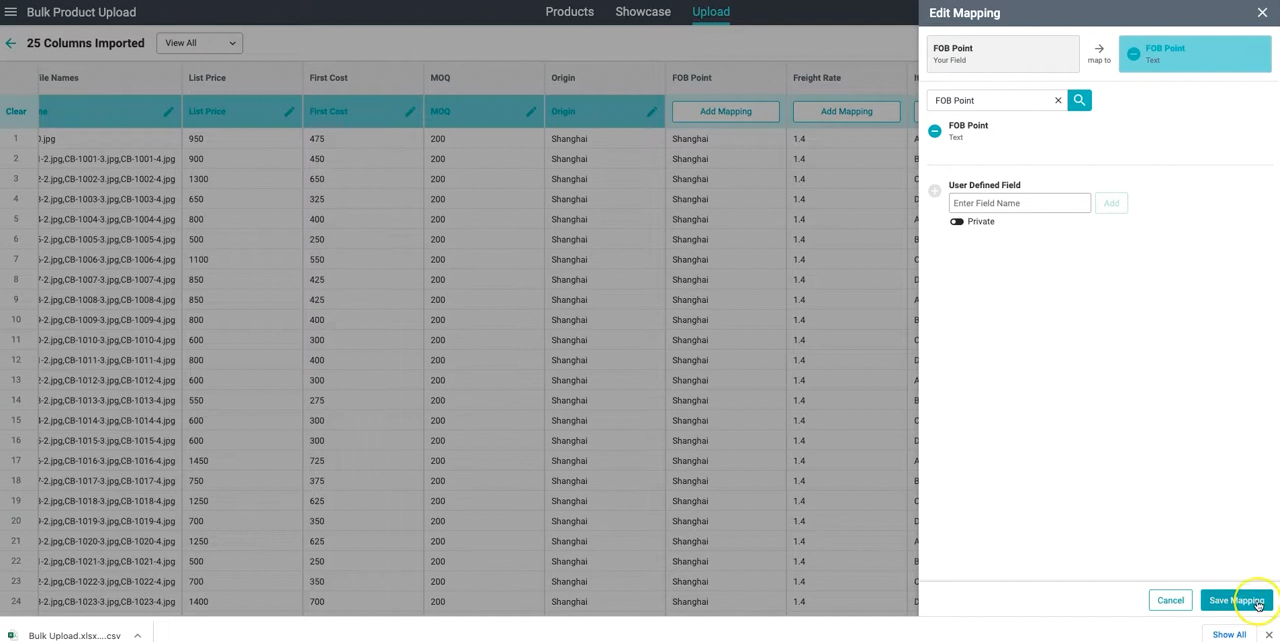Screen dimensions: 1280x642
Task: Deselect FOB Point Text result
Action: click(x=934, y=131)
